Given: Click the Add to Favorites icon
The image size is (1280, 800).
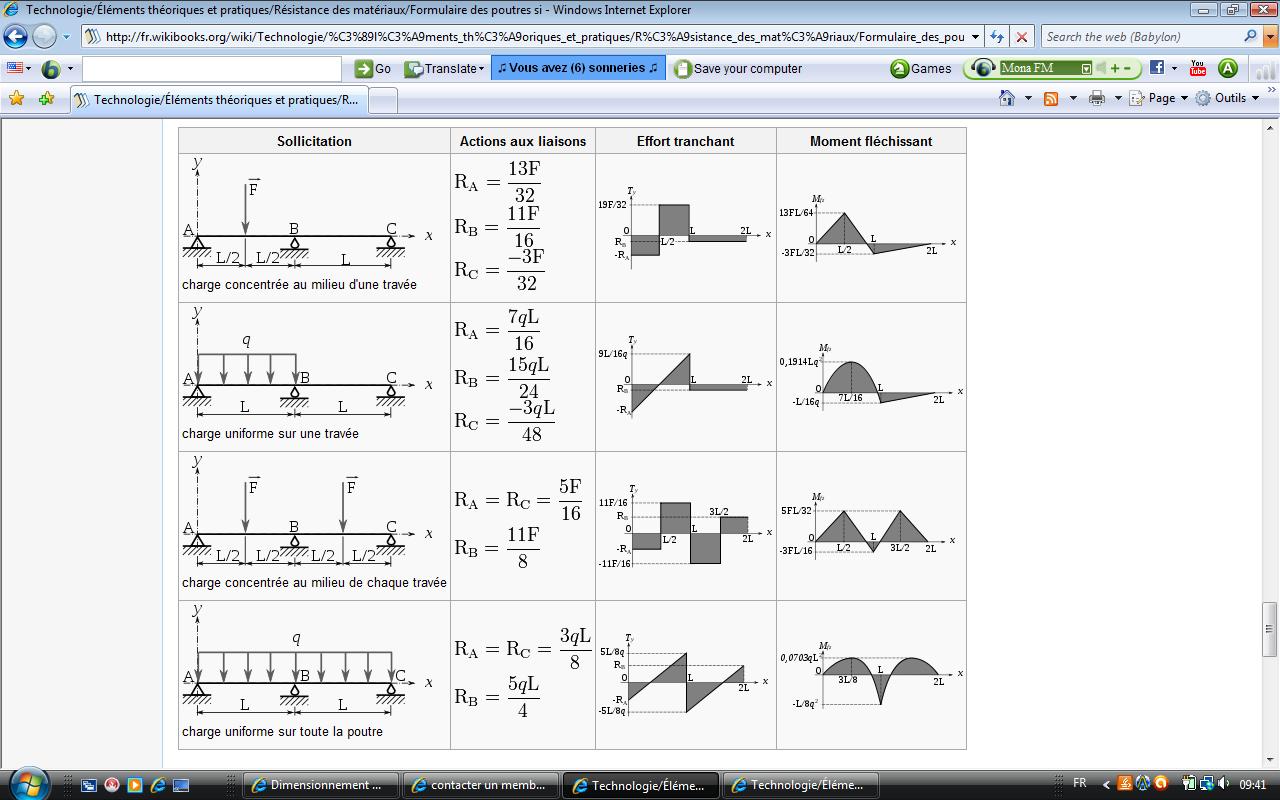Looking at the screenshot, I should [x=46, y=99].
